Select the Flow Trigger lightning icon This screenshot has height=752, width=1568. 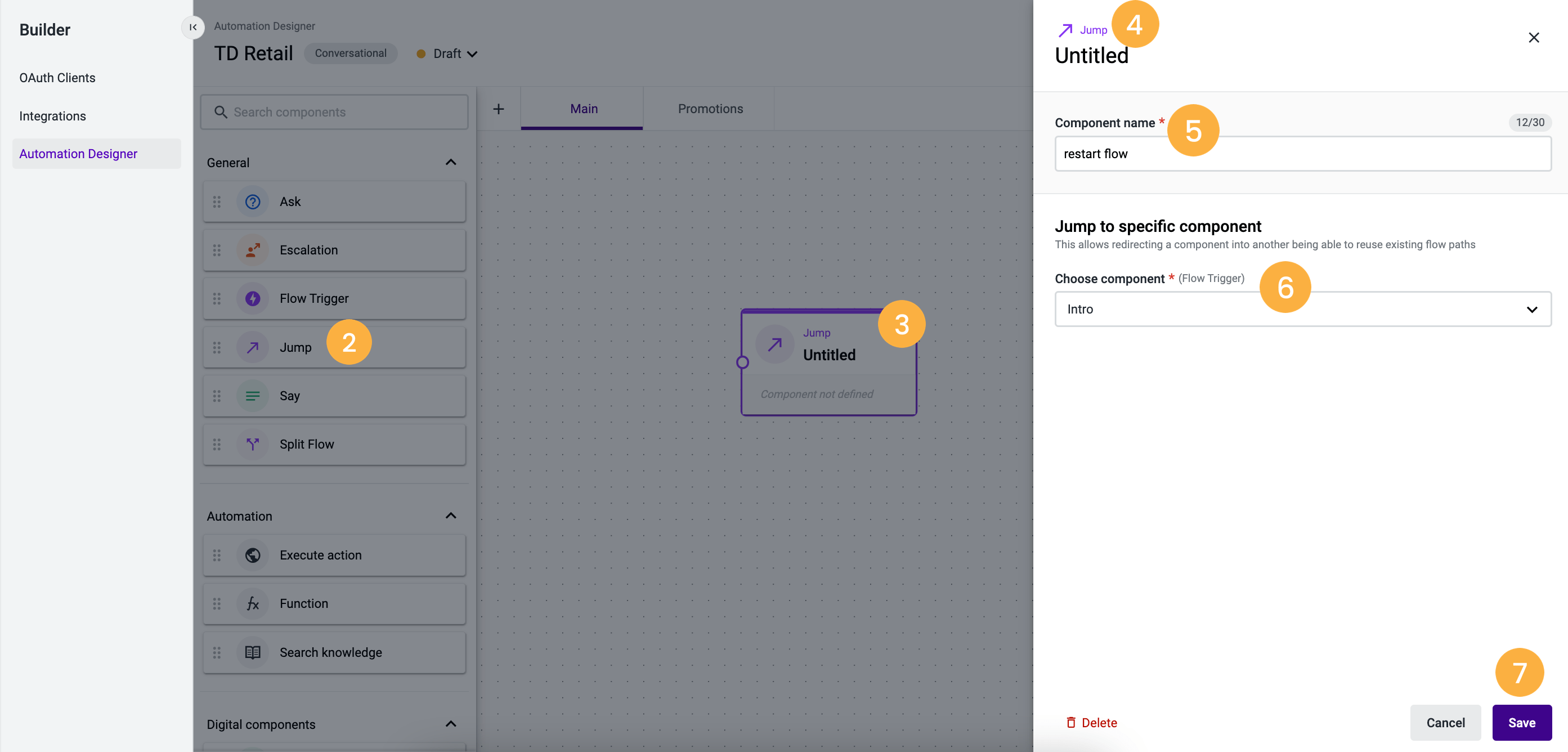point(252,298)
